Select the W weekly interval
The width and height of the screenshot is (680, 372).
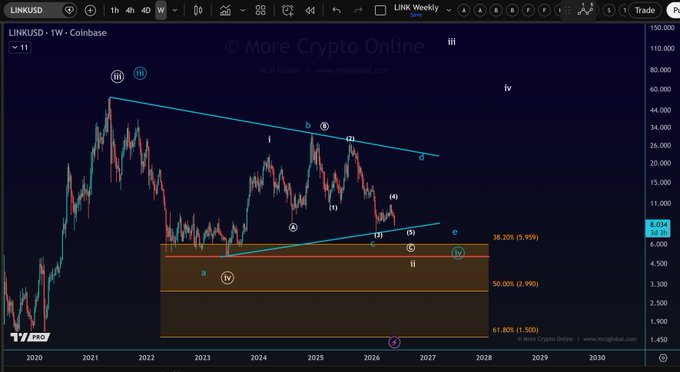(161, 10)
